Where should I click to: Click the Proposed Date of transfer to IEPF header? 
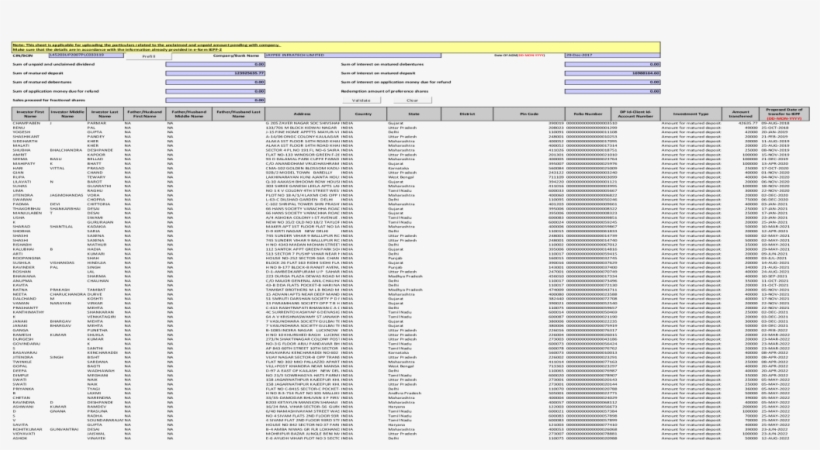(x=784, y=114)
